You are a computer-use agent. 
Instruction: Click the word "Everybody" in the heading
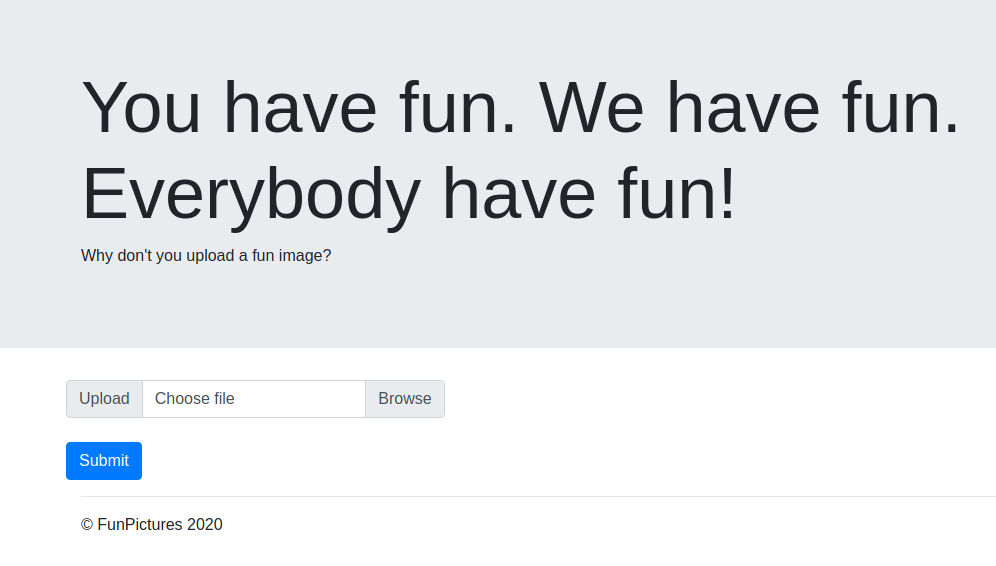tap(251, 193)
